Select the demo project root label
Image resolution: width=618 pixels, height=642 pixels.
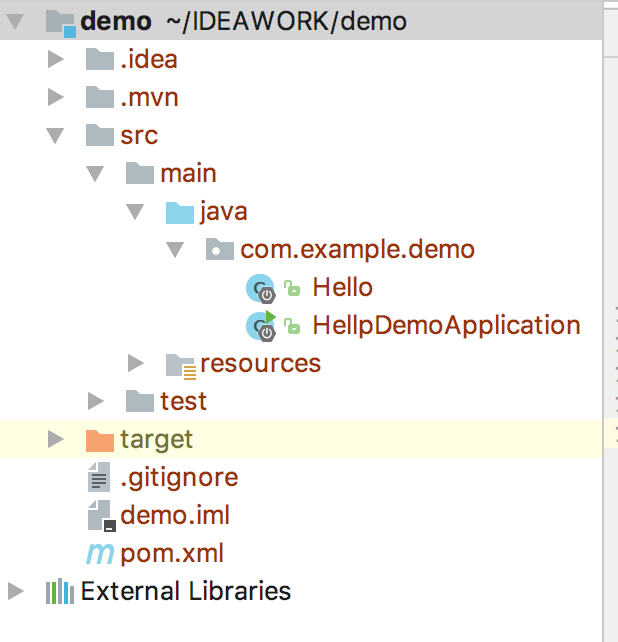point(116,21)
